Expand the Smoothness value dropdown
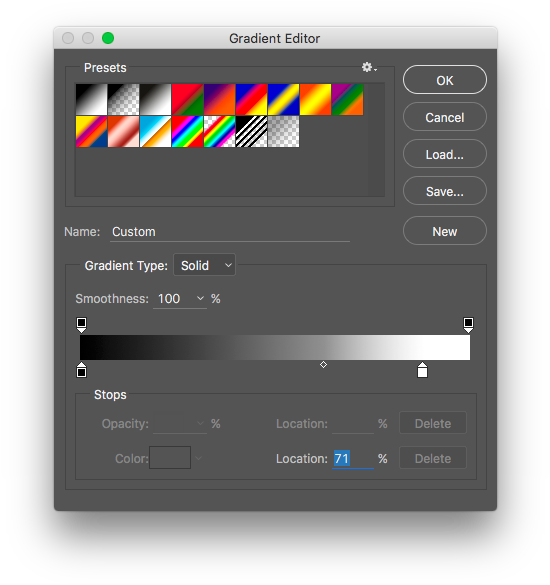The width and height of the screenshot is (550, 585). [200, 298]
